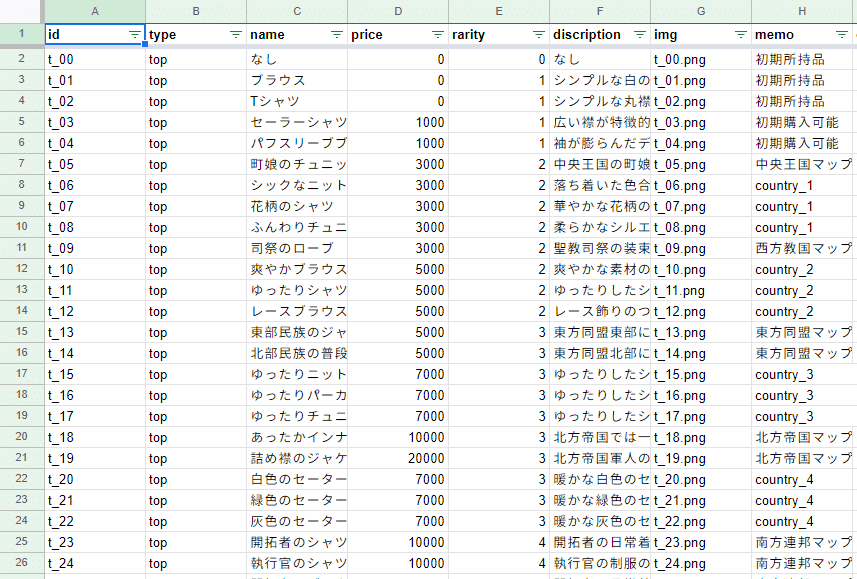Click memo 北方帝国マップ in row t_19

coord(802,458)
